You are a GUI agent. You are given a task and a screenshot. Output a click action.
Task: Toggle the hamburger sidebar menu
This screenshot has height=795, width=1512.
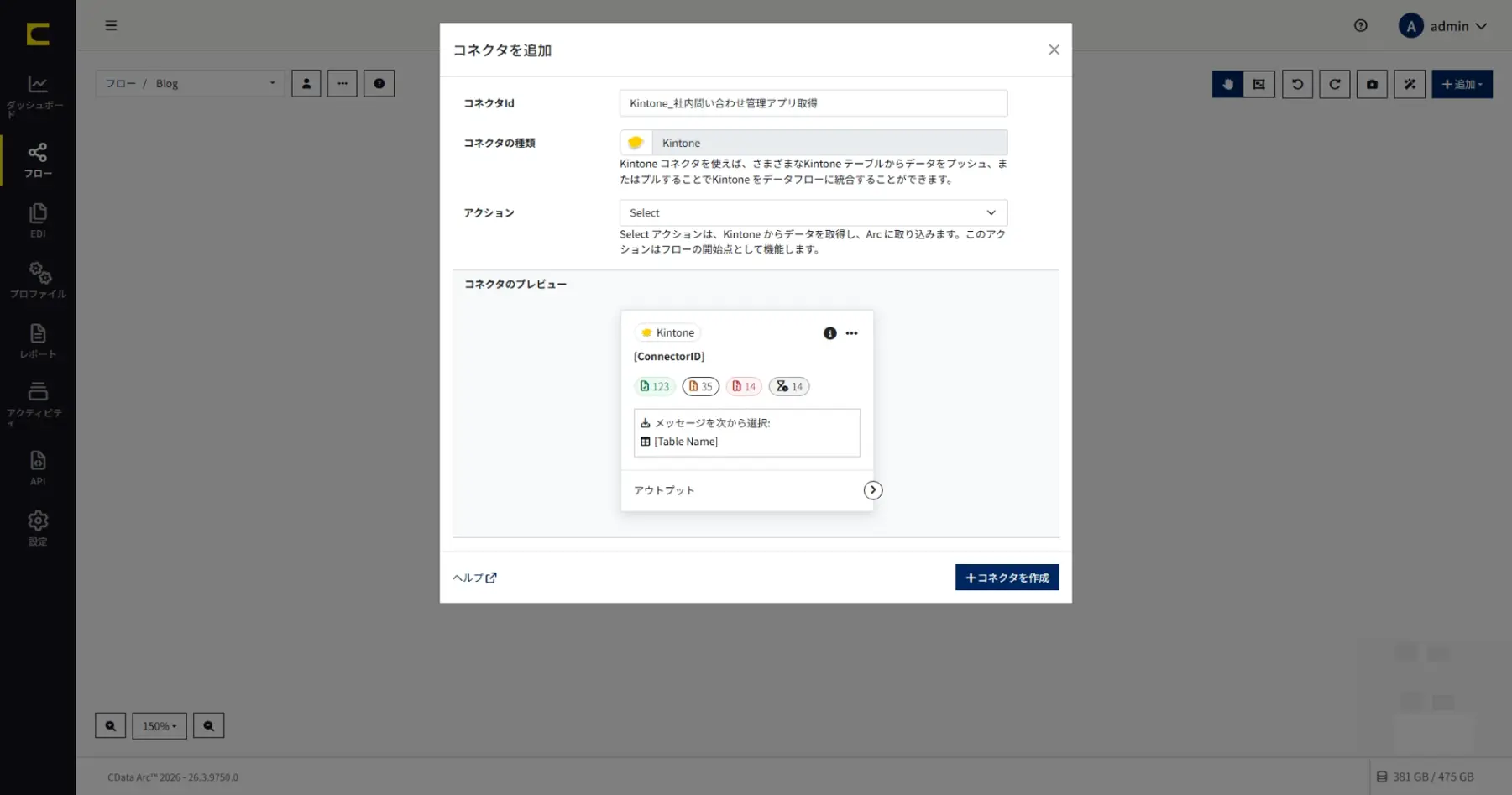pos(111,25)
